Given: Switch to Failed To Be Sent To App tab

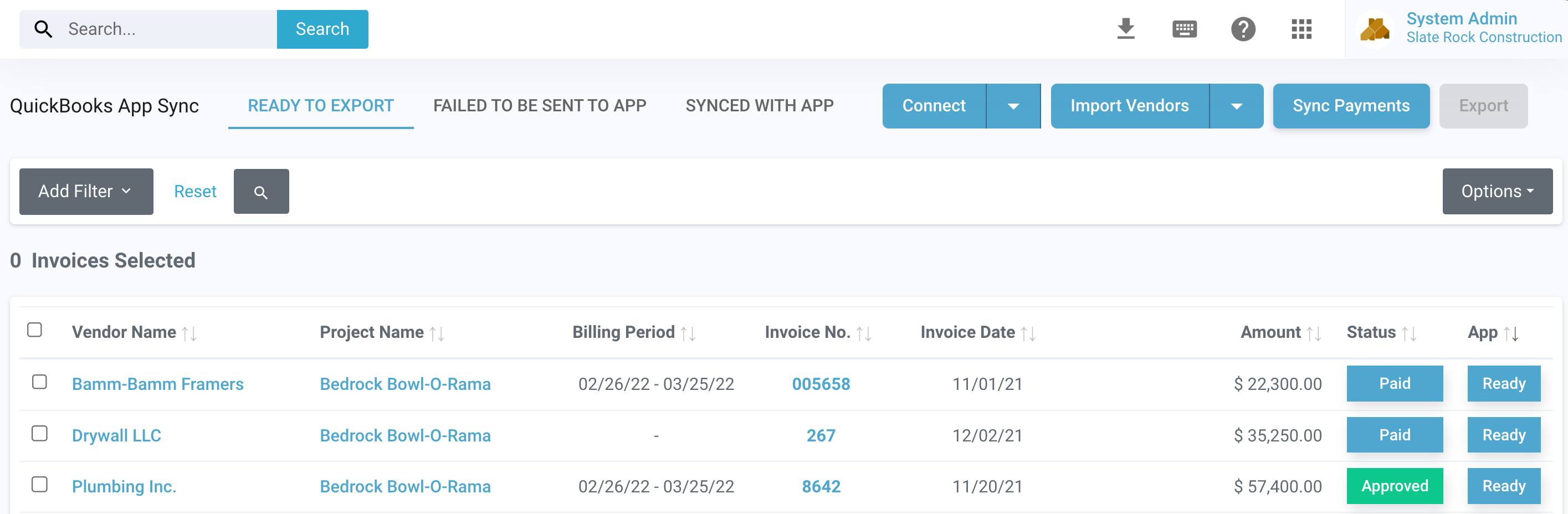Looking at the screenshot, I should click(x=539, y=106).
